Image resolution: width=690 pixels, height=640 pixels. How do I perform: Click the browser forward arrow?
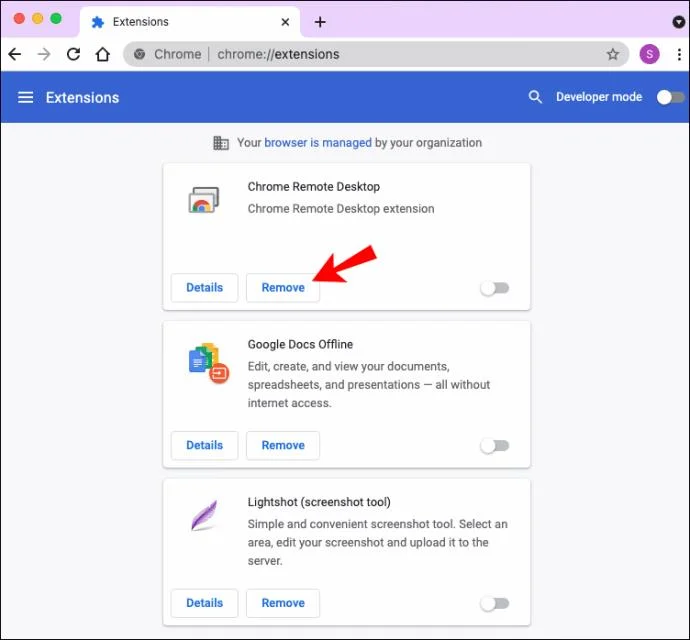click(x=44, y=54)
